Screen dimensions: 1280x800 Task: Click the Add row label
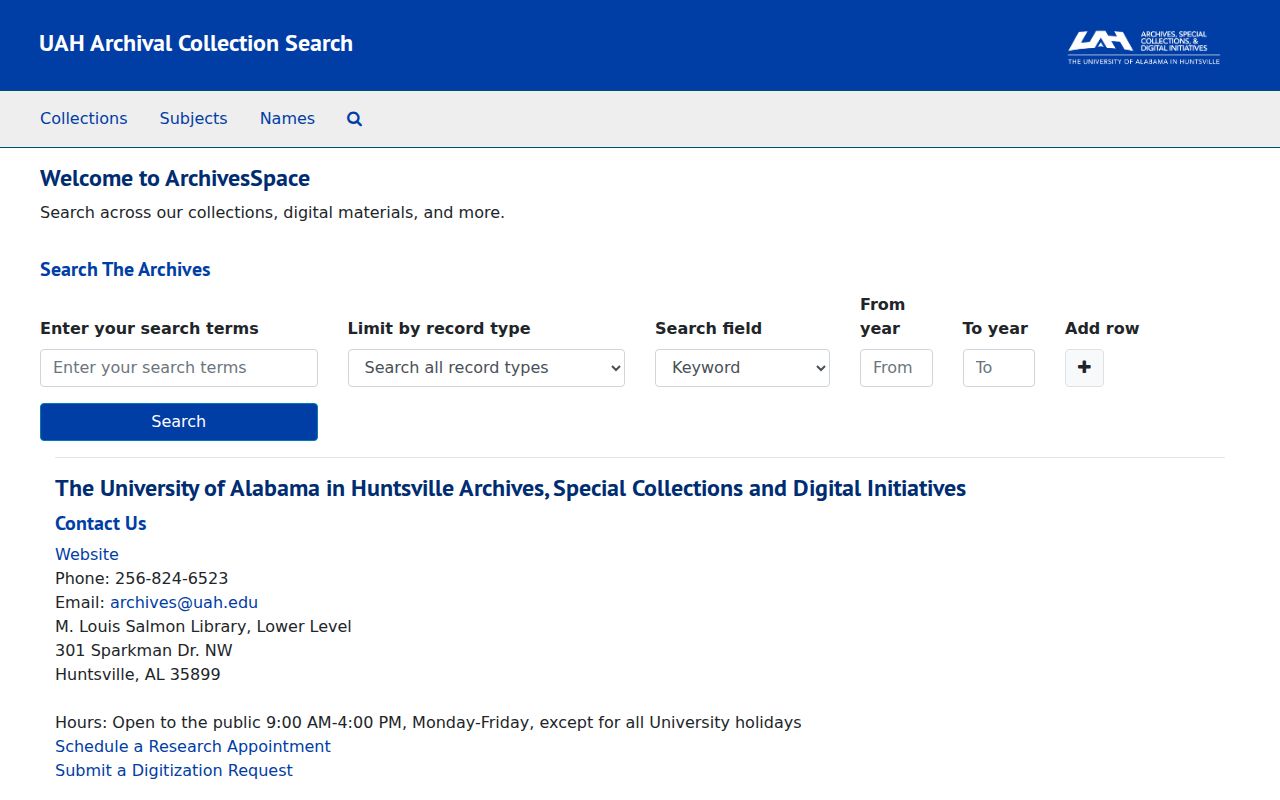pos(1102,328)
